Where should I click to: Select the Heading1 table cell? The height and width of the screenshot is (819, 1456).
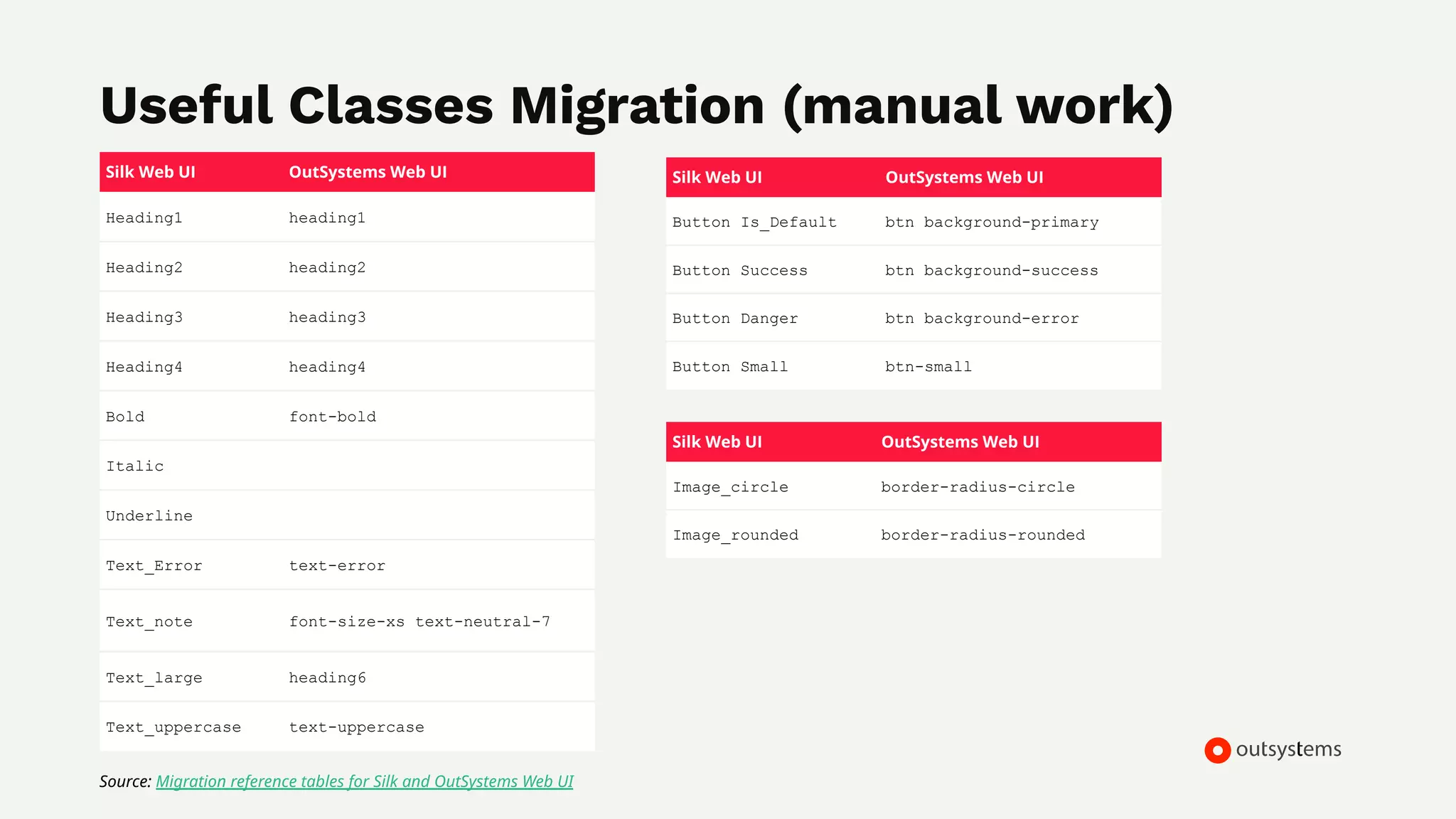click(144, 218)
